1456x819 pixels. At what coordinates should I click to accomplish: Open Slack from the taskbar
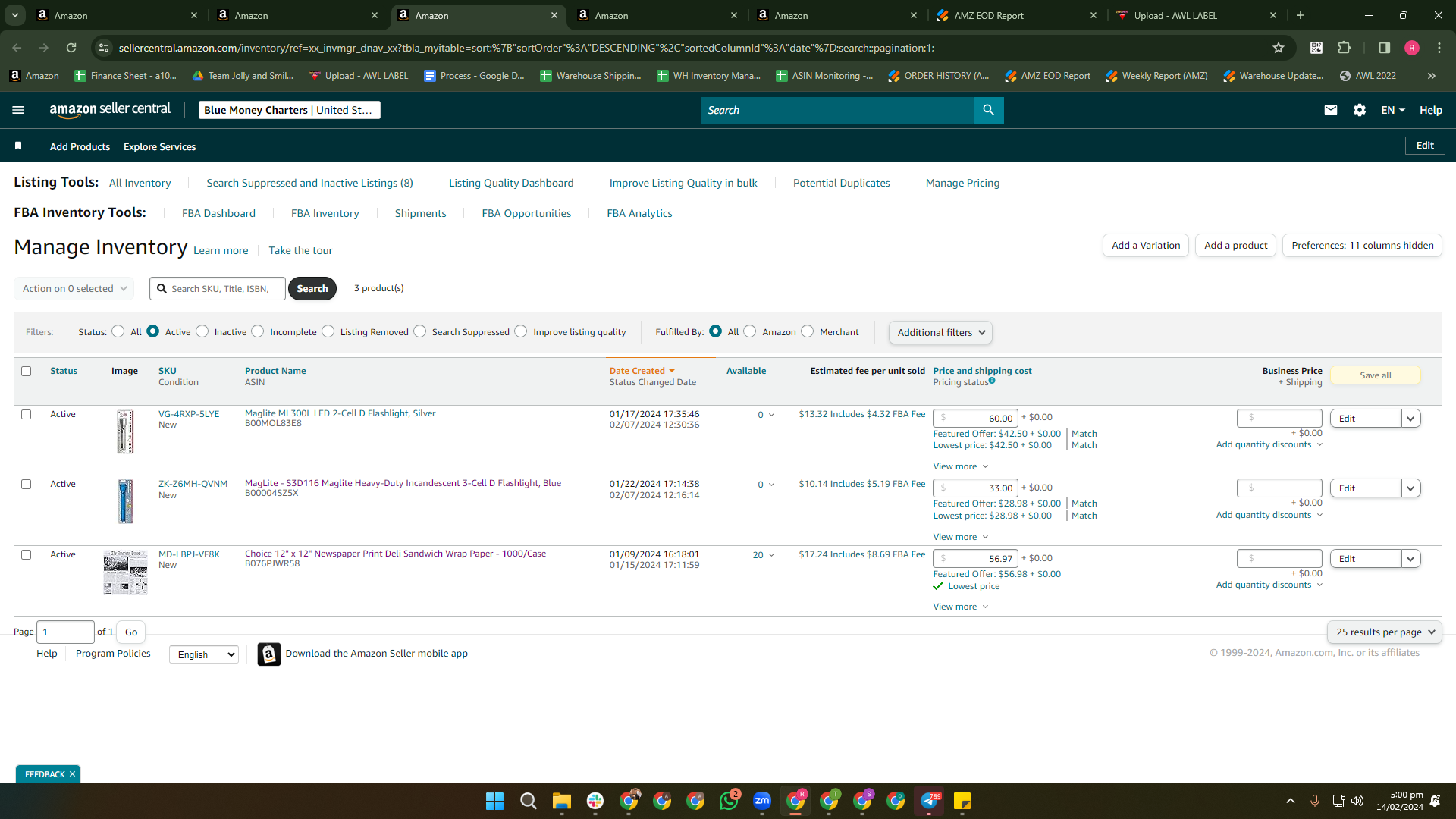point(595,801)
